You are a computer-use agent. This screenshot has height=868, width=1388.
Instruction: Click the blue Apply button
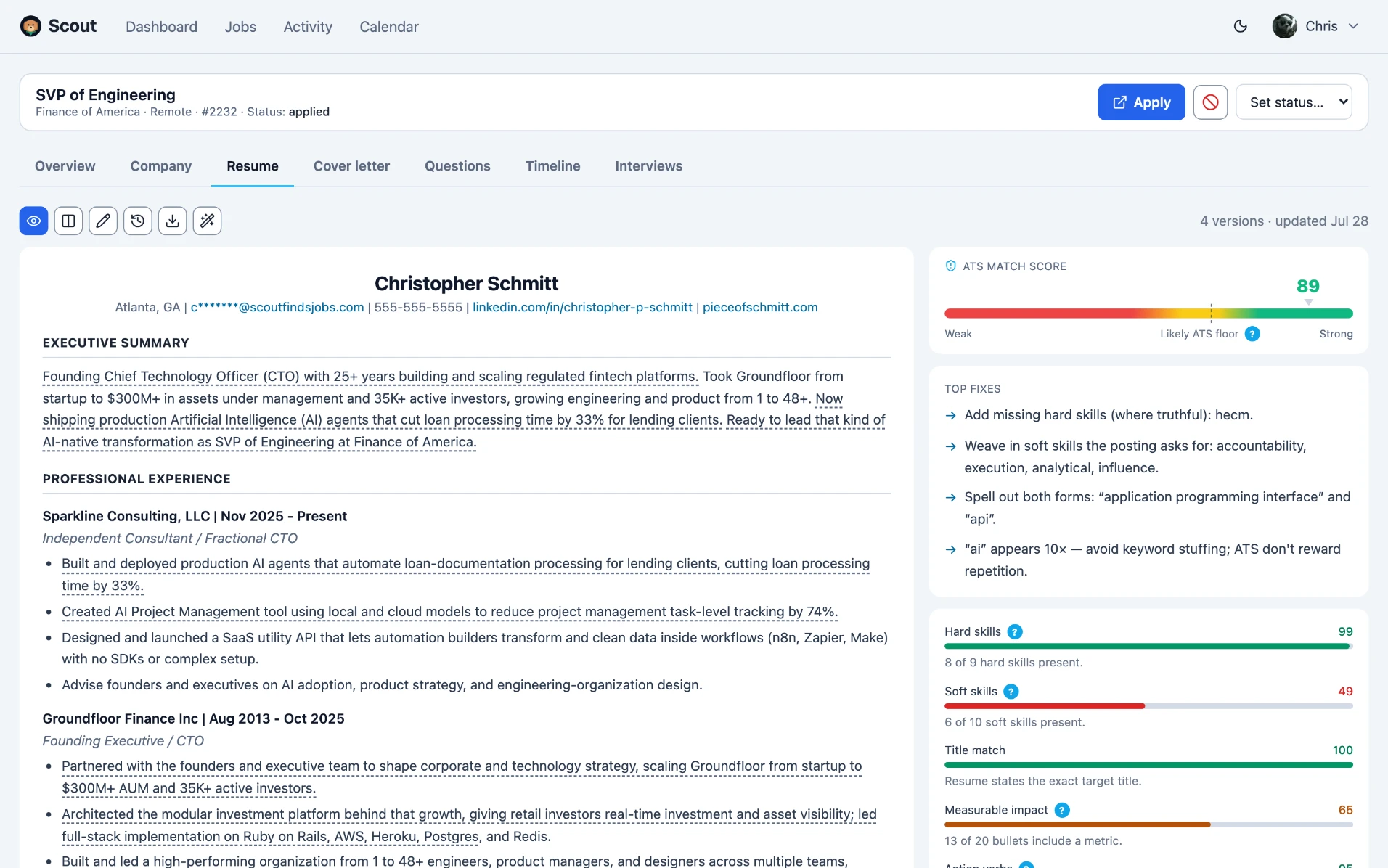tap(1141, 102)
